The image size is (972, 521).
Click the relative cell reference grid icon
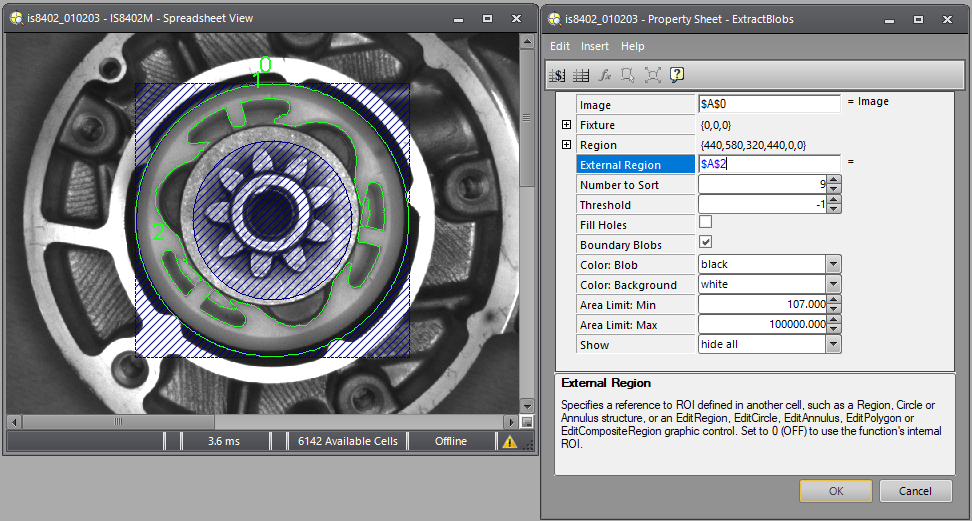tap(581, 75)
